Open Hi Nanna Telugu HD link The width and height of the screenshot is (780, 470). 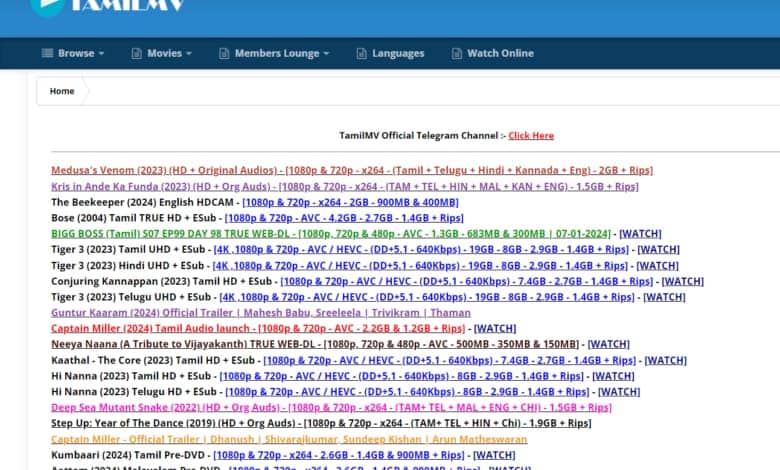407,392
